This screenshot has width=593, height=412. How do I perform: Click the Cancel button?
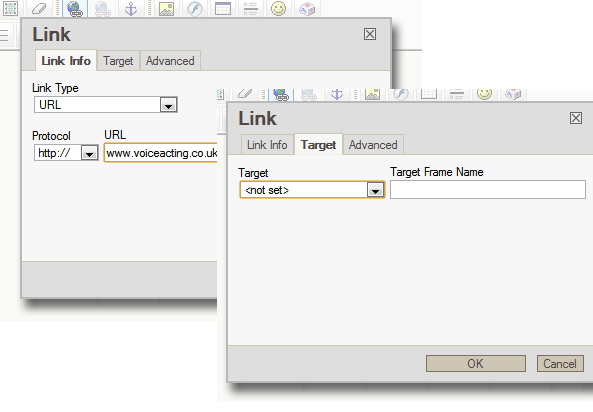pyautogui.click(x=560, y=364)
